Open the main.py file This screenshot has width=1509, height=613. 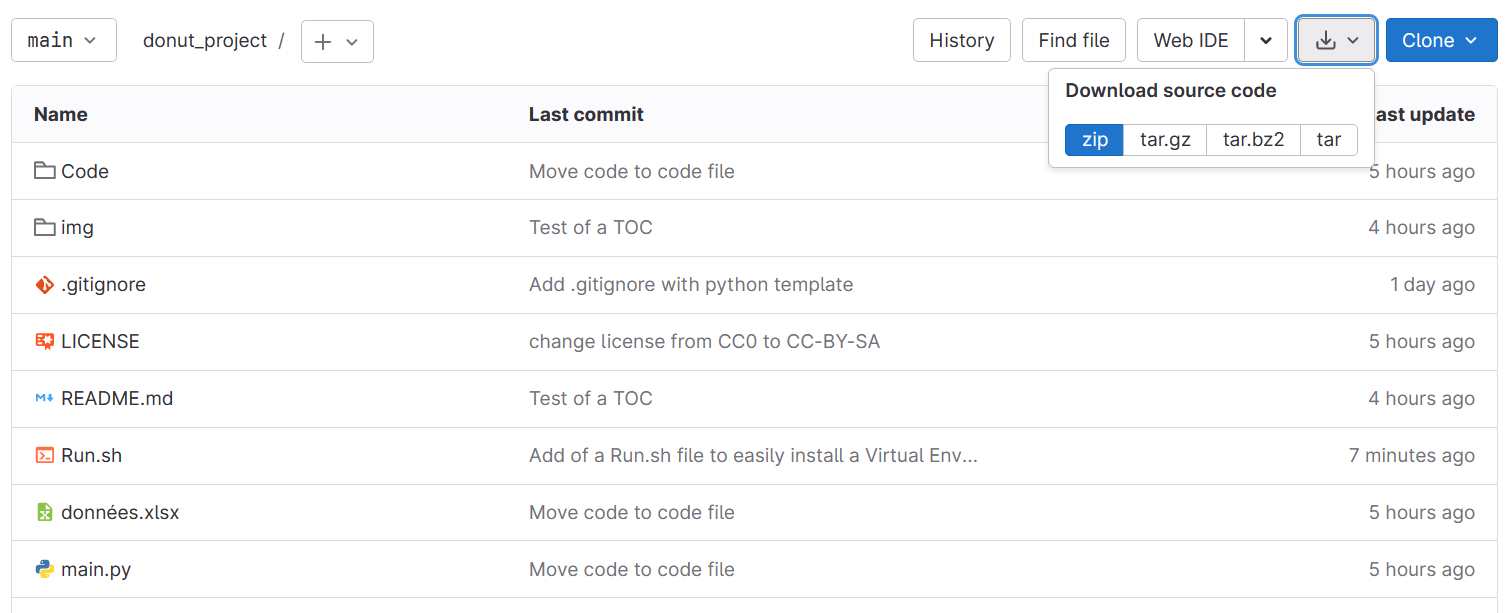coord(96,569)
